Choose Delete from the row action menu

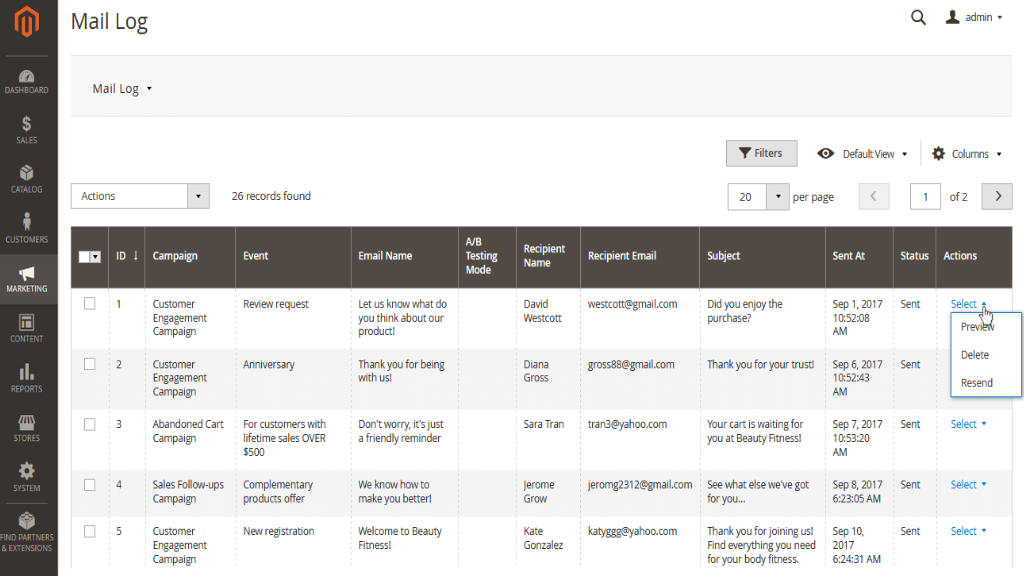click(974, 355)
